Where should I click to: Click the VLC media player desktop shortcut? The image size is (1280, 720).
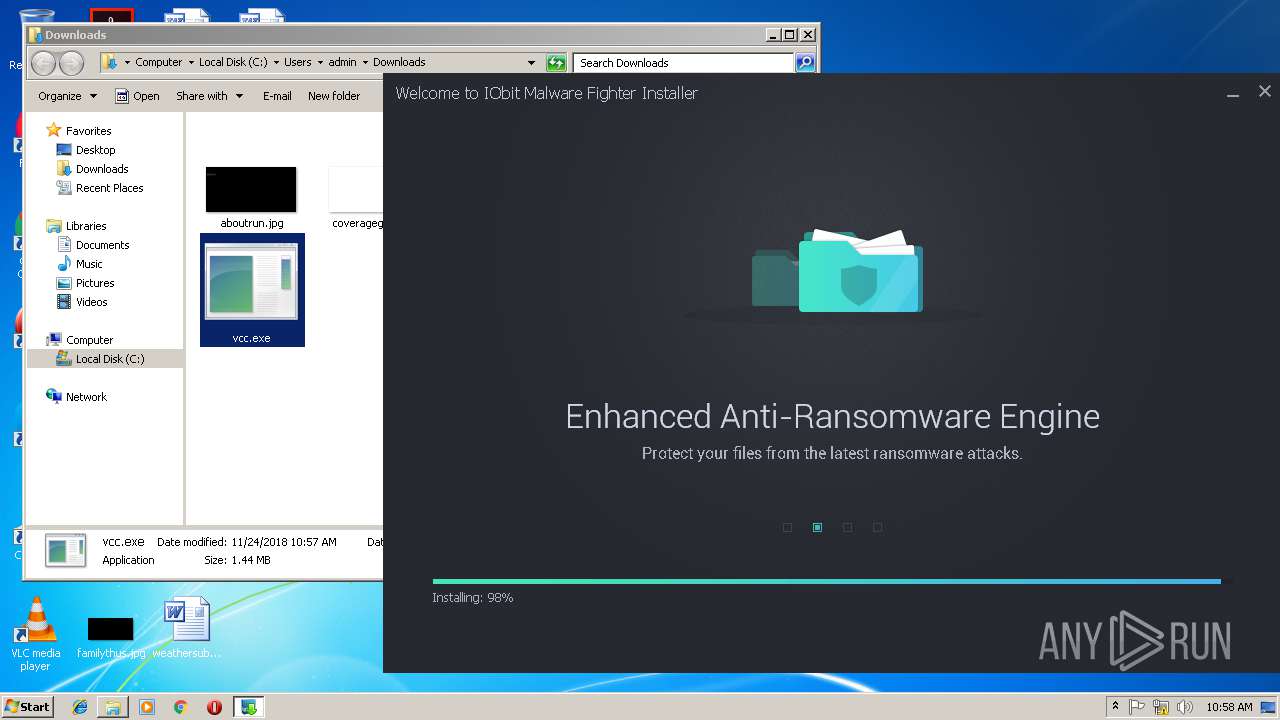35,633
